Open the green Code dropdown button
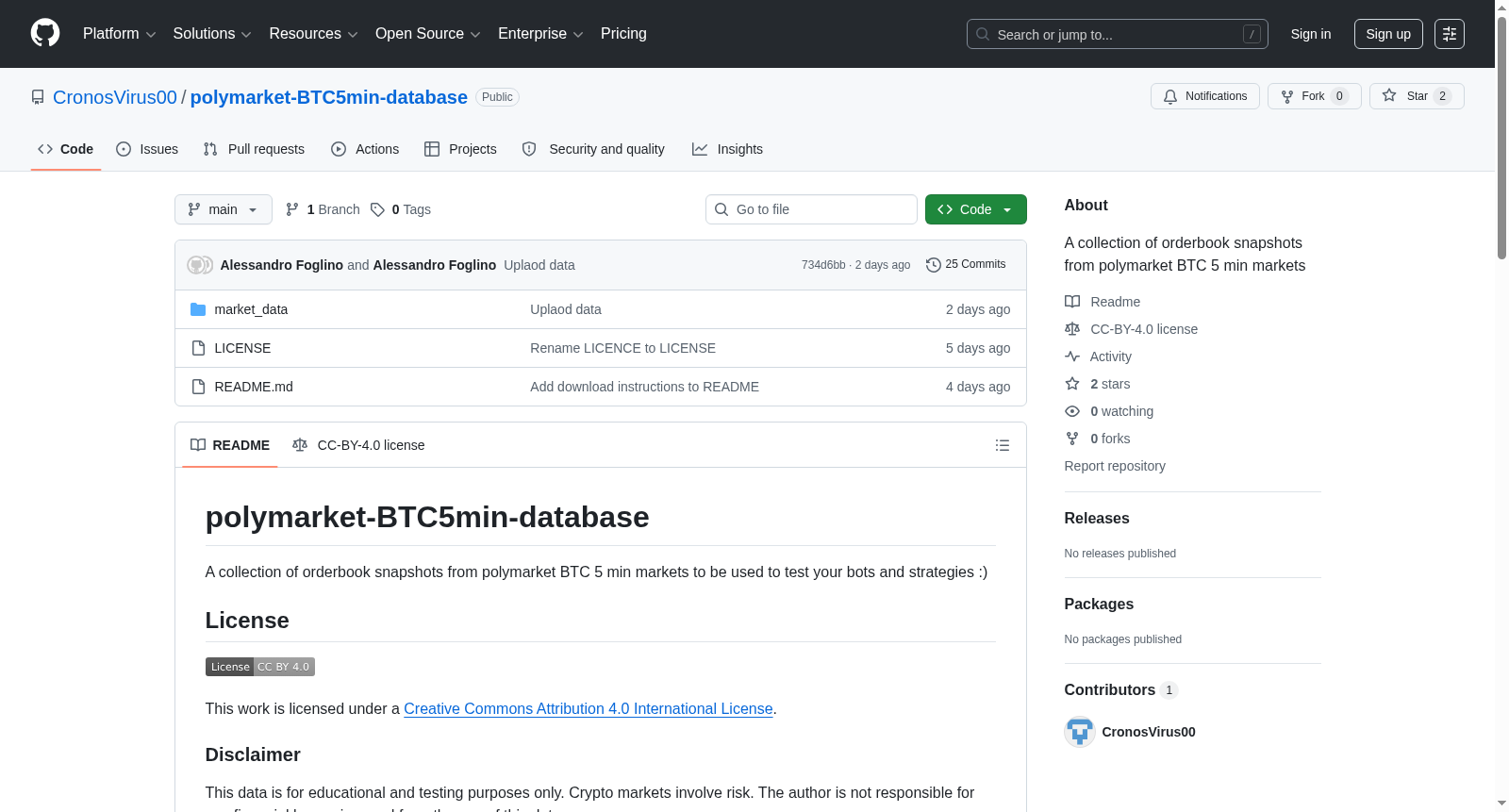The width and height of the screenshot is (1509, 812). pyautogui.click(x=976, y=209)
